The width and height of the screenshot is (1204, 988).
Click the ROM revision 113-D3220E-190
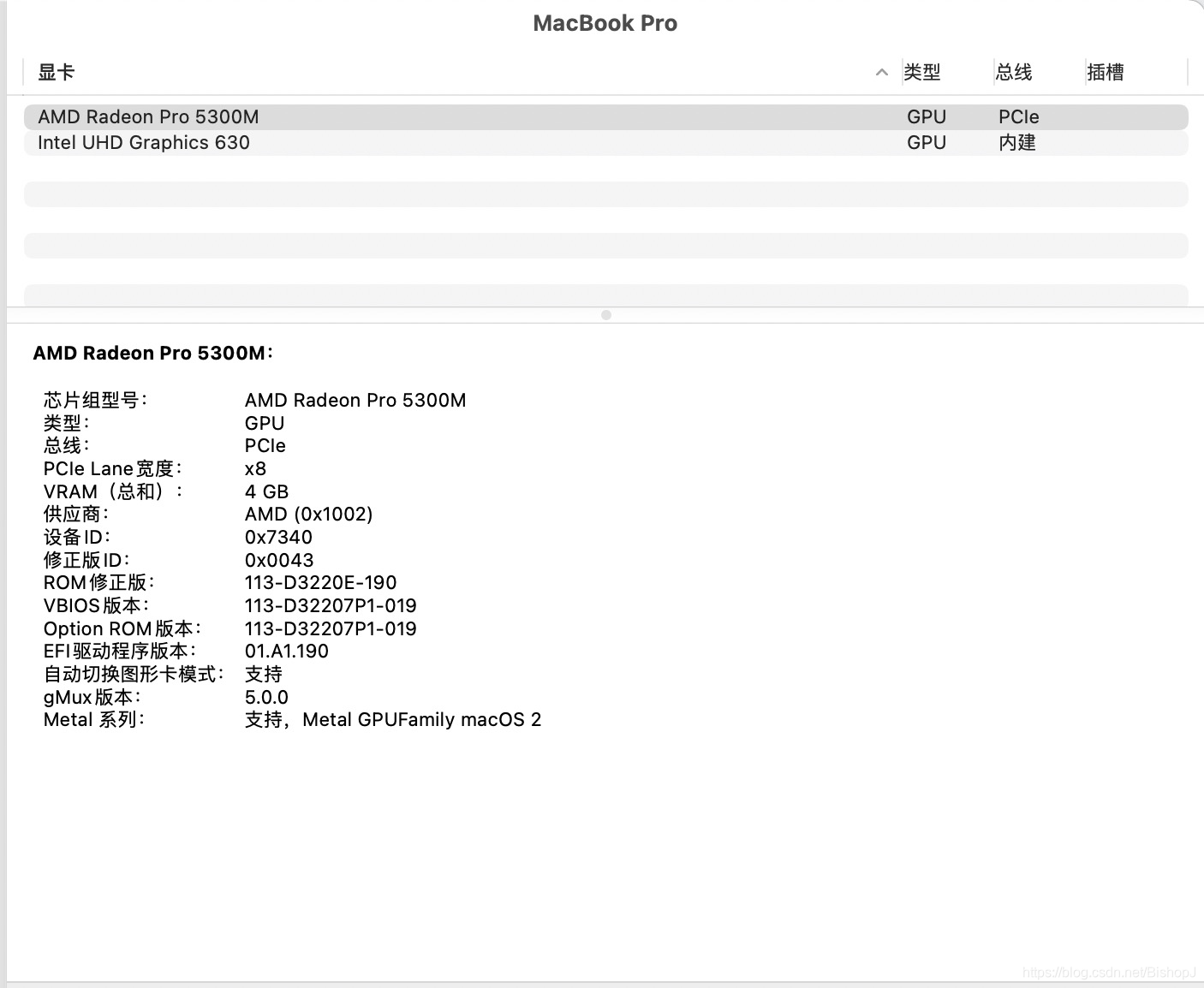(x=321, y=583)
